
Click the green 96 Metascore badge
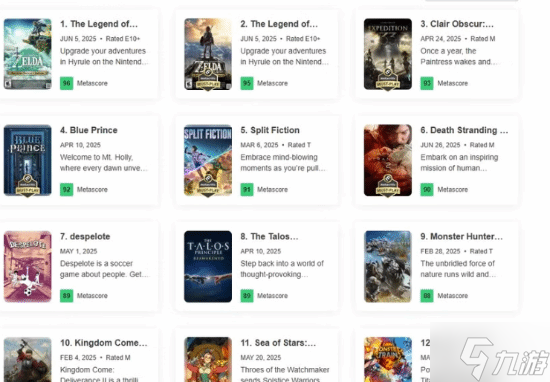tap(66, 83)
